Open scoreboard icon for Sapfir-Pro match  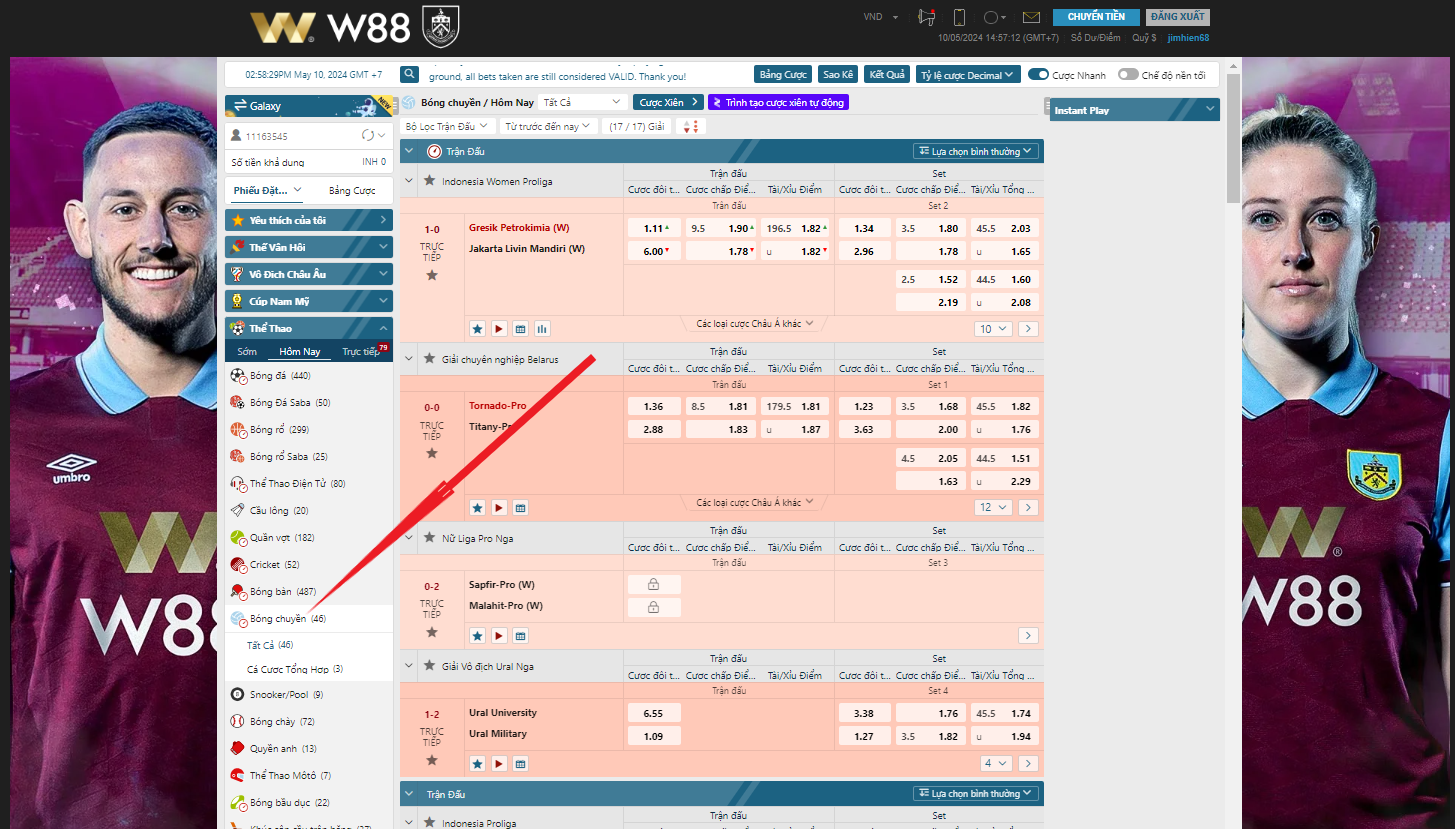520,635
